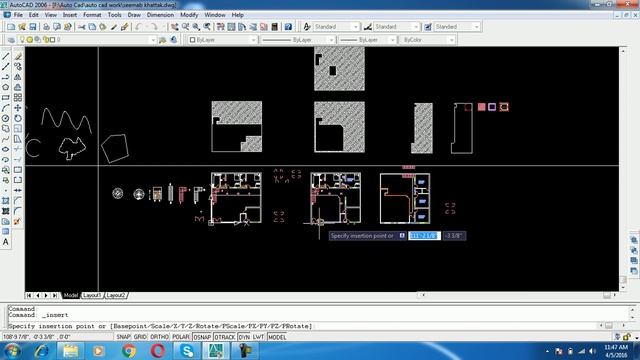This screenshot has width=640, height=360.
Task: Select the Ellipse draw tool
Action: [x=6, y=149]
